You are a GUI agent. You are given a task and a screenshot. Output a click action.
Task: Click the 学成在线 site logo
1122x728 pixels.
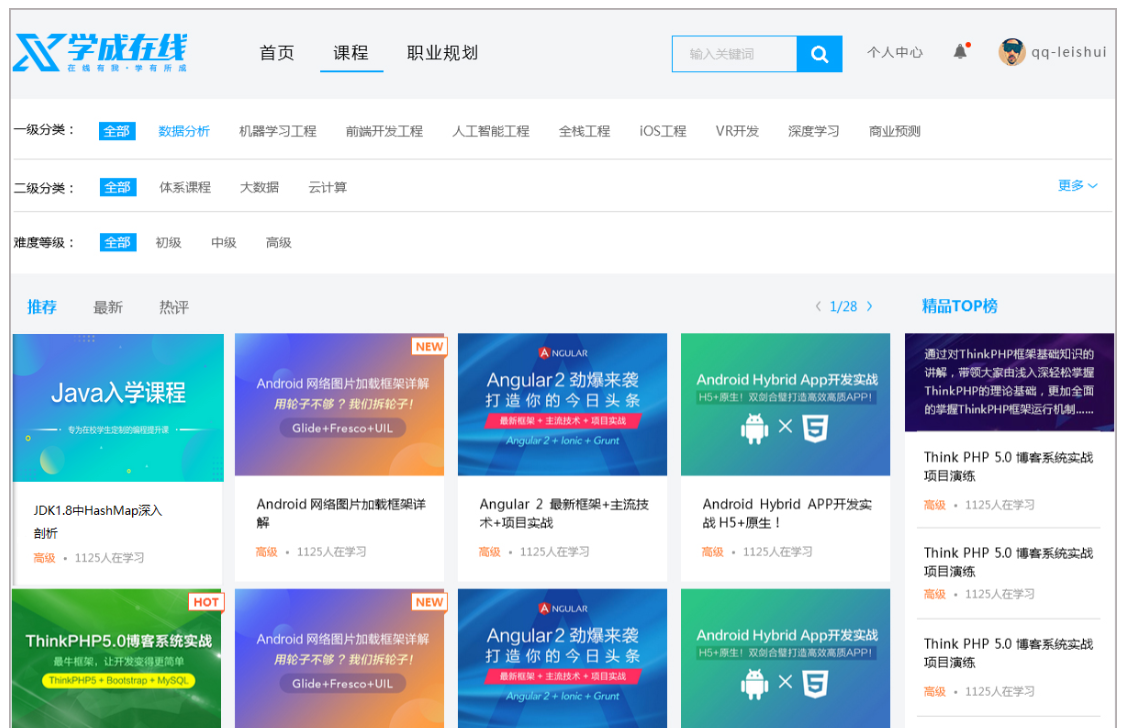click(100, 52)
